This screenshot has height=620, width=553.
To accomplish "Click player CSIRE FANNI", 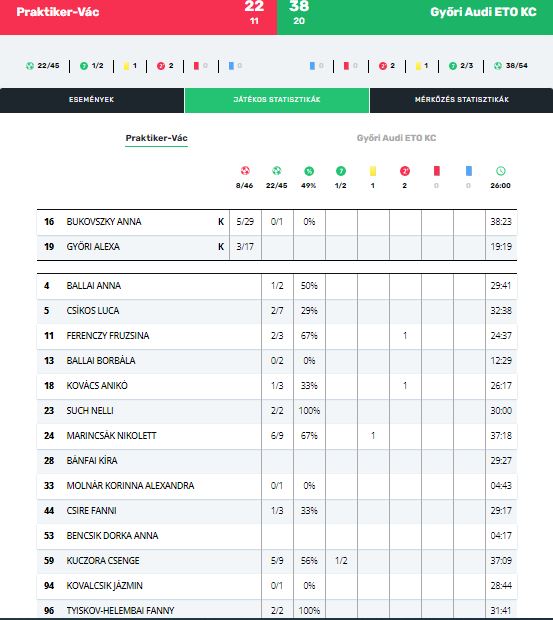I will [91, 510].
